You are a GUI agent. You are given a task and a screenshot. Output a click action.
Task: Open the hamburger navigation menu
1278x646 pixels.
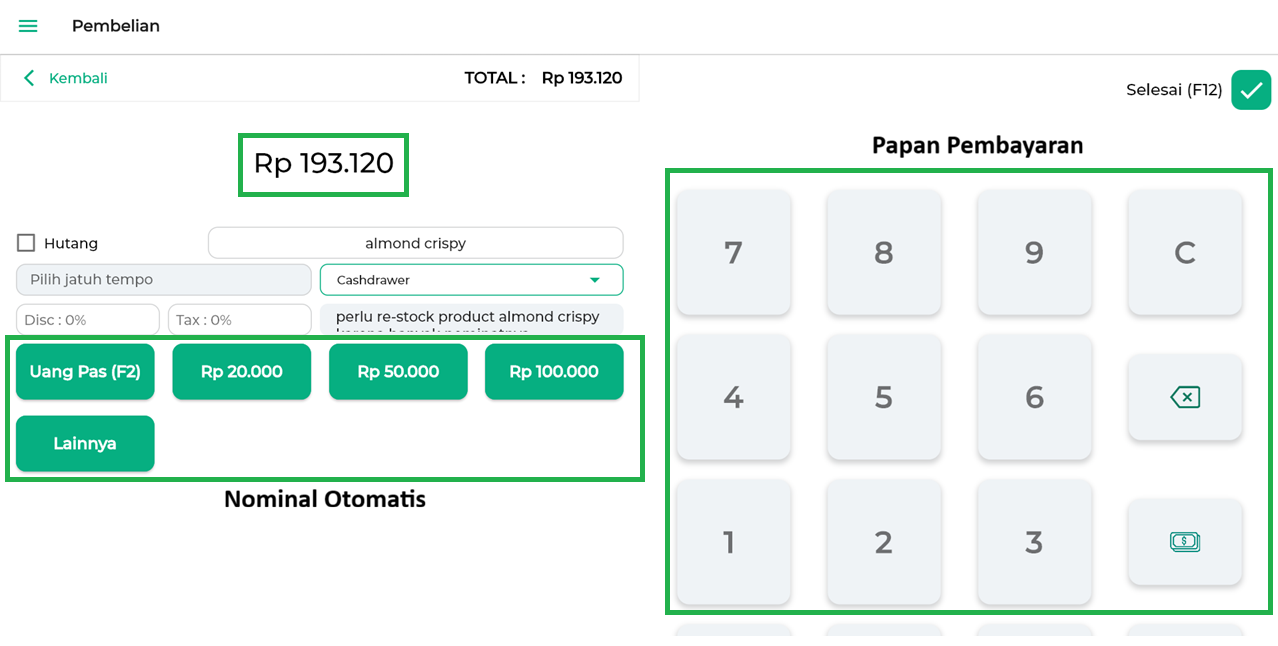pyautogui.click(x=28, y=26)
